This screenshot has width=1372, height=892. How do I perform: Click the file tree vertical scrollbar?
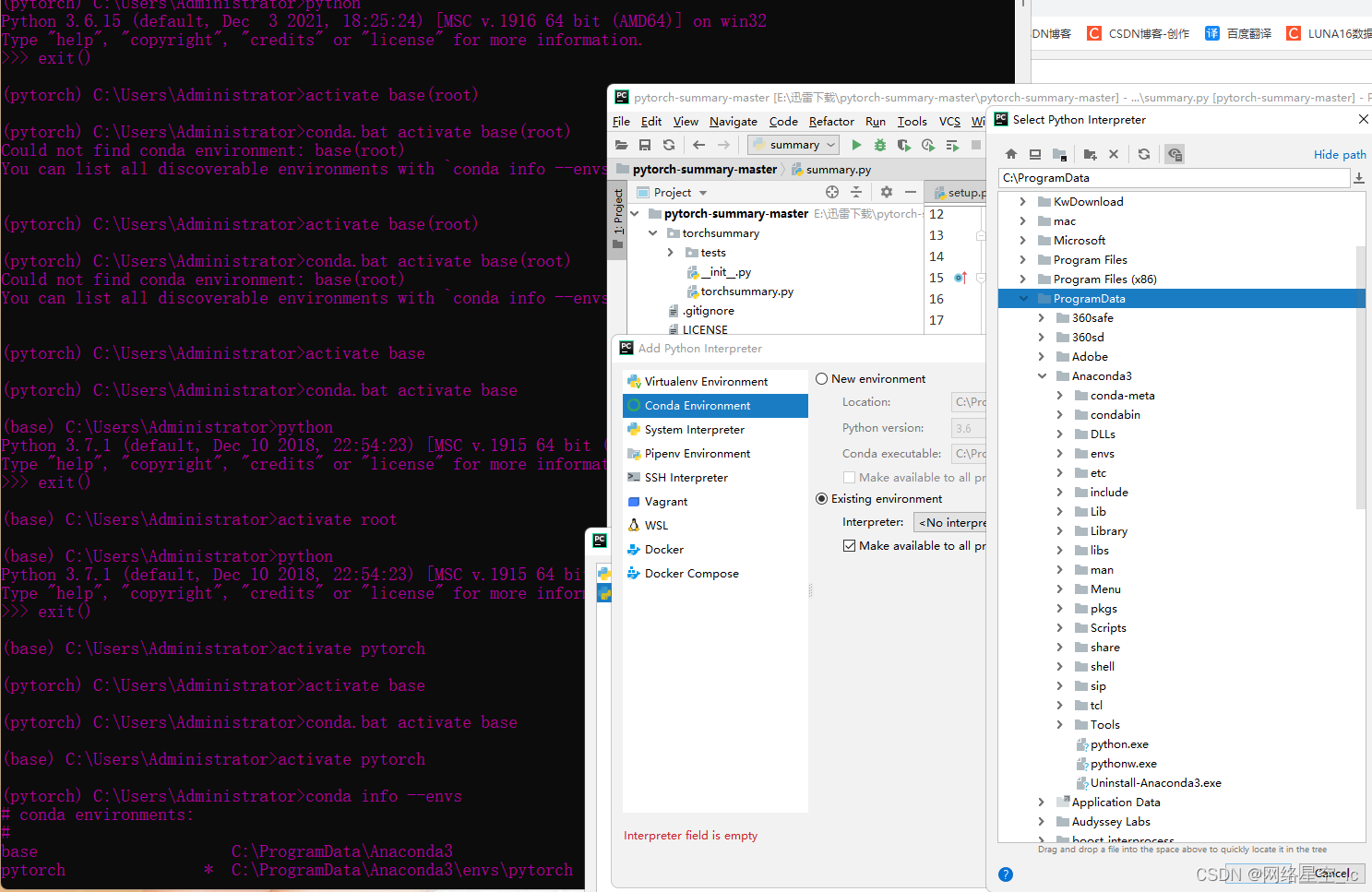point(1361,378)
